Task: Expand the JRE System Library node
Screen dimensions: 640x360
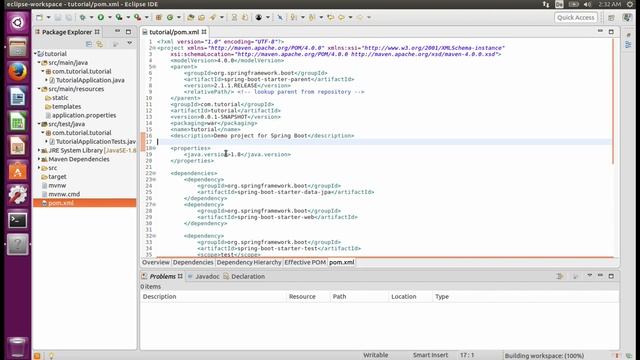Action: (39, 150)
